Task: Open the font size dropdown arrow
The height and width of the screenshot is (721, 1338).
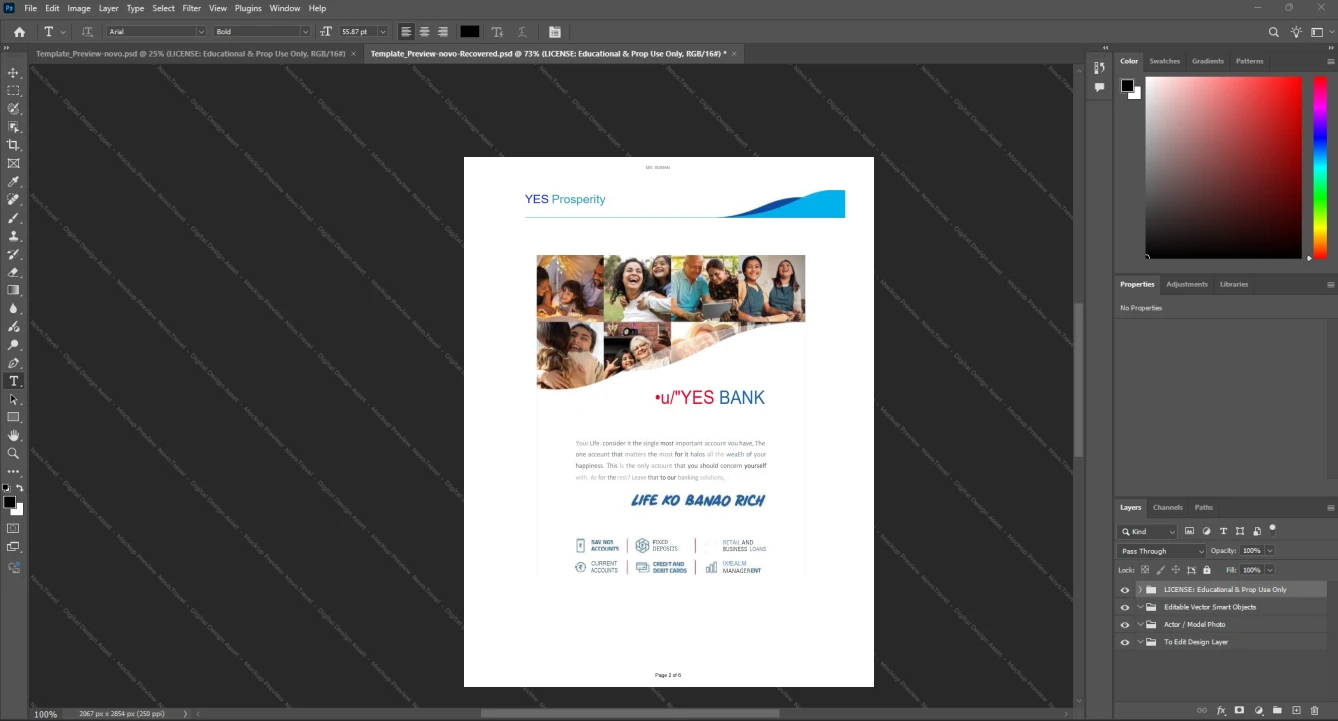Action: click(383, 32)
